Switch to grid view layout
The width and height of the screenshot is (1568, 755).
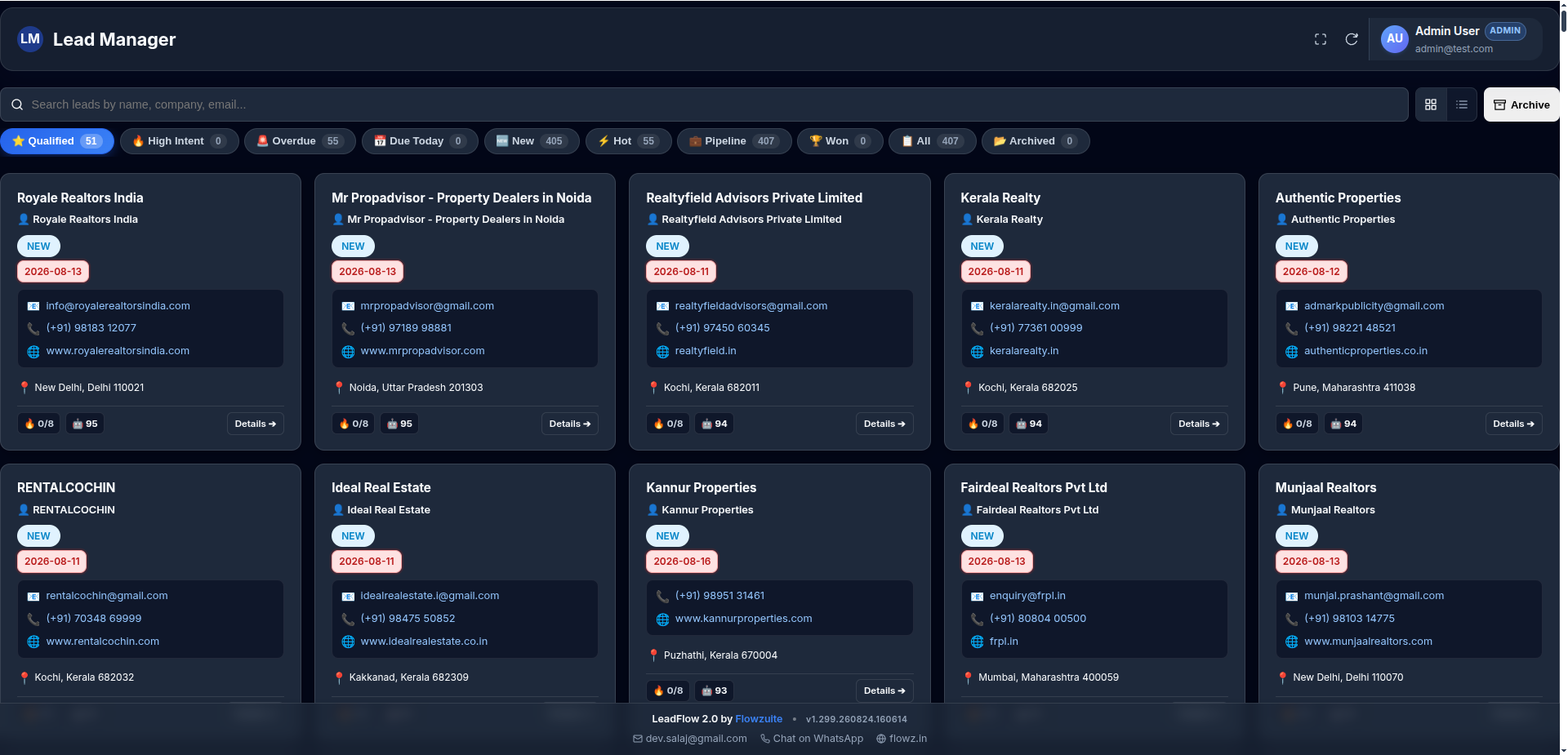coord(1431,104)
